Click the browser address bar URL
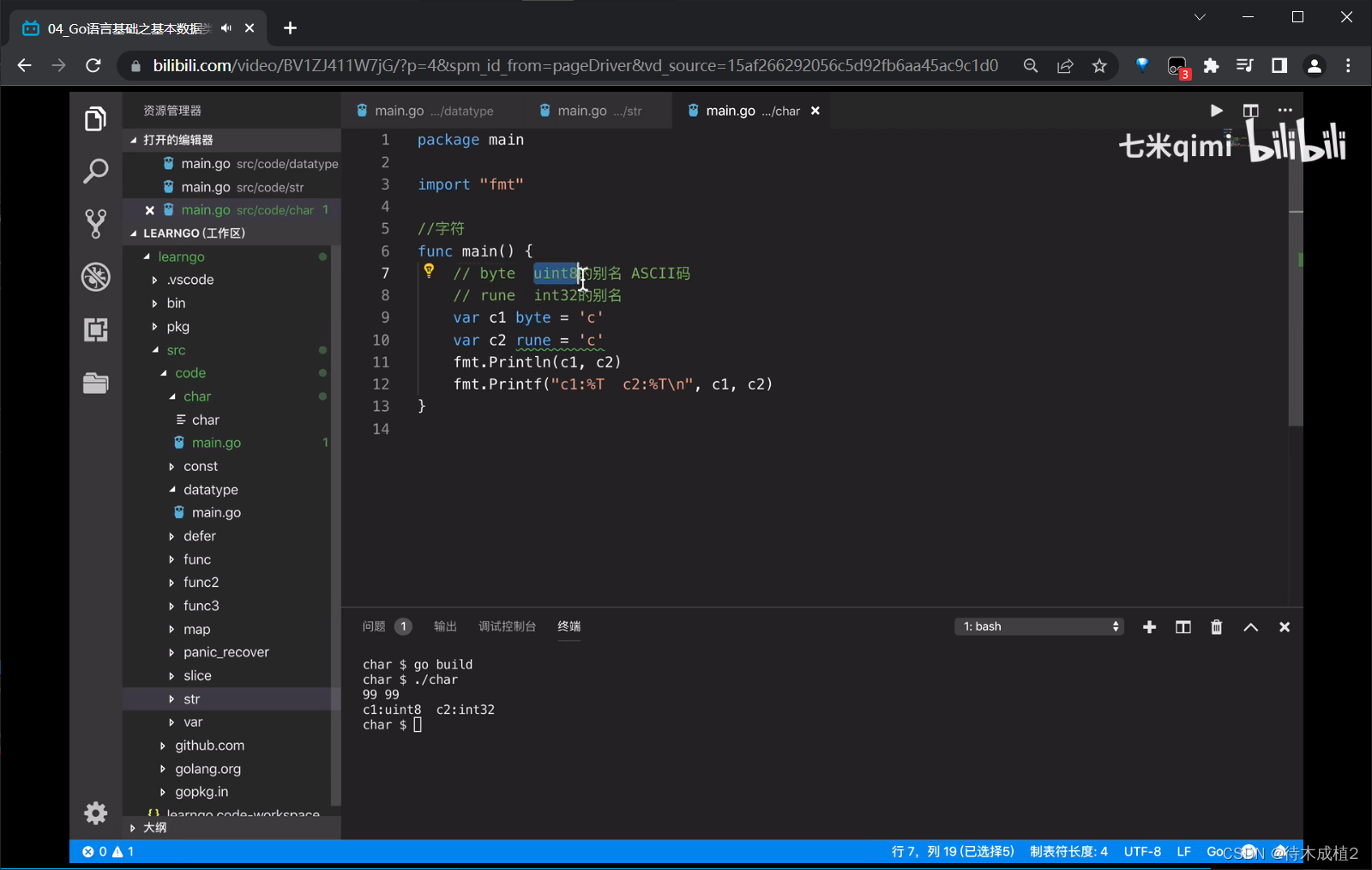Viewport: 1372px width, 870px height. coord(575,66)
